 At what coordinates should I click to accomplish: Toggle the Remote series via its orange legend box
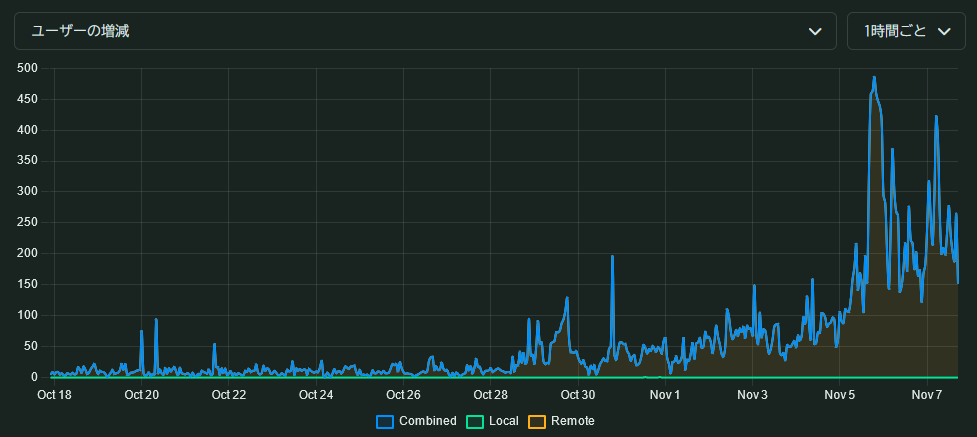(537, 421)
